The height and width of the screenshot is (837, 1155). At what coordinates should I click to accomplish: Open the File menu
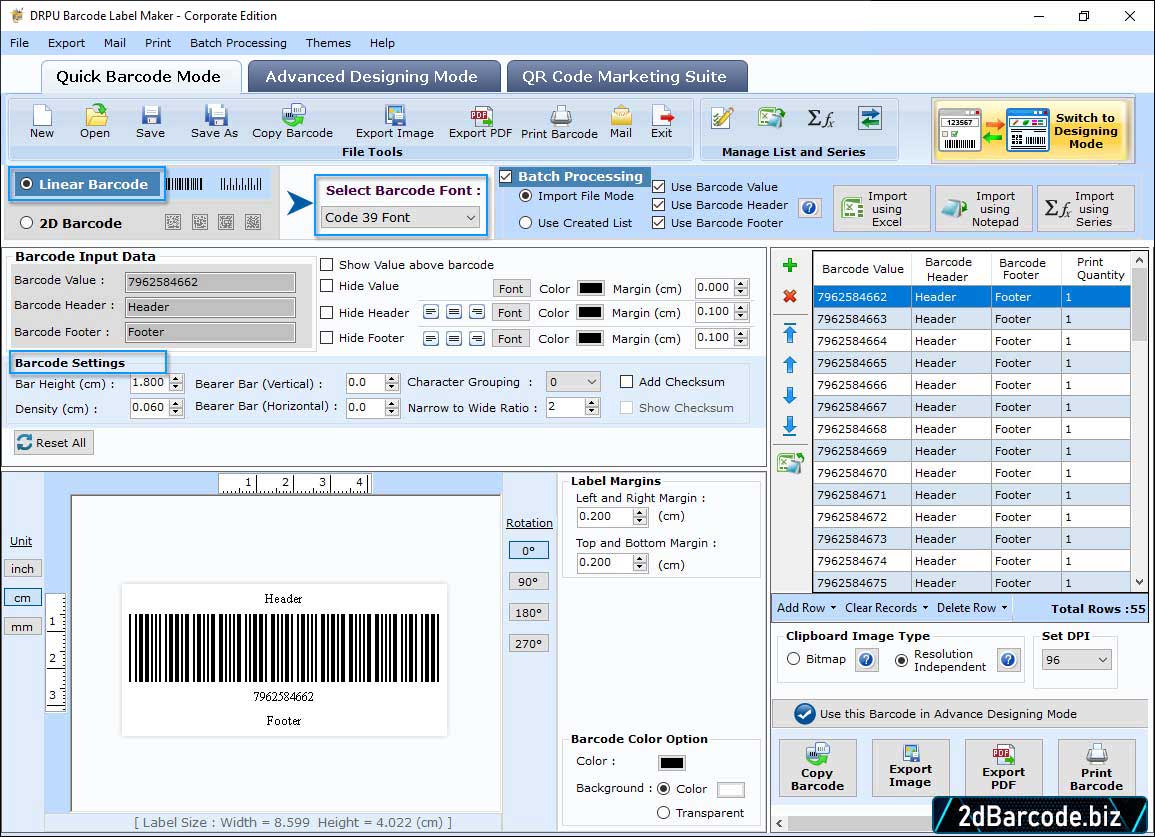point(19,43)
